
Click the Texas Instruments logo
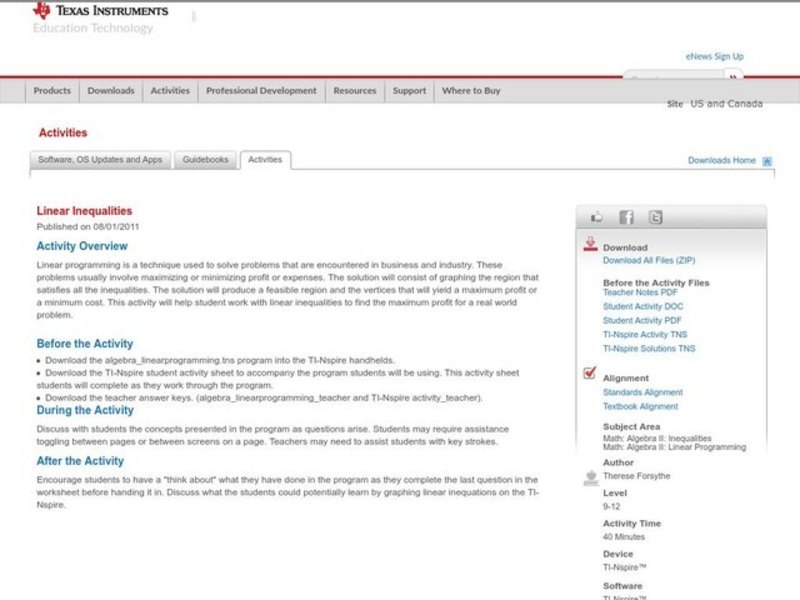(100, 12)
